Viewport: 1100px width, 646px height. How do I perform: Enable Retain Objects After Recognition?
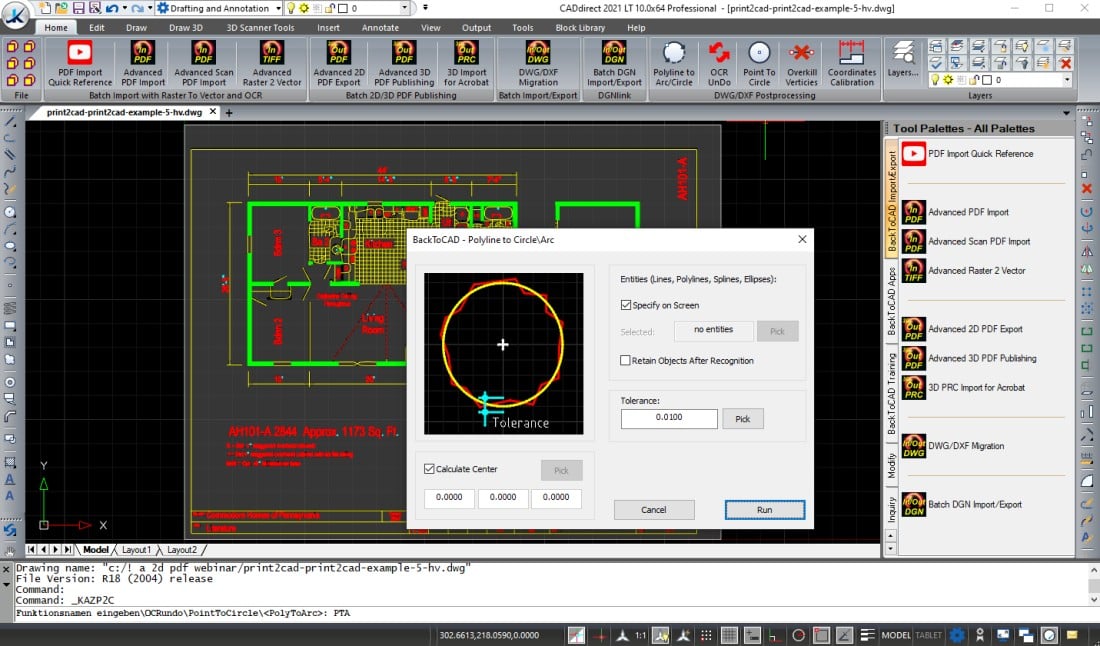625,361
